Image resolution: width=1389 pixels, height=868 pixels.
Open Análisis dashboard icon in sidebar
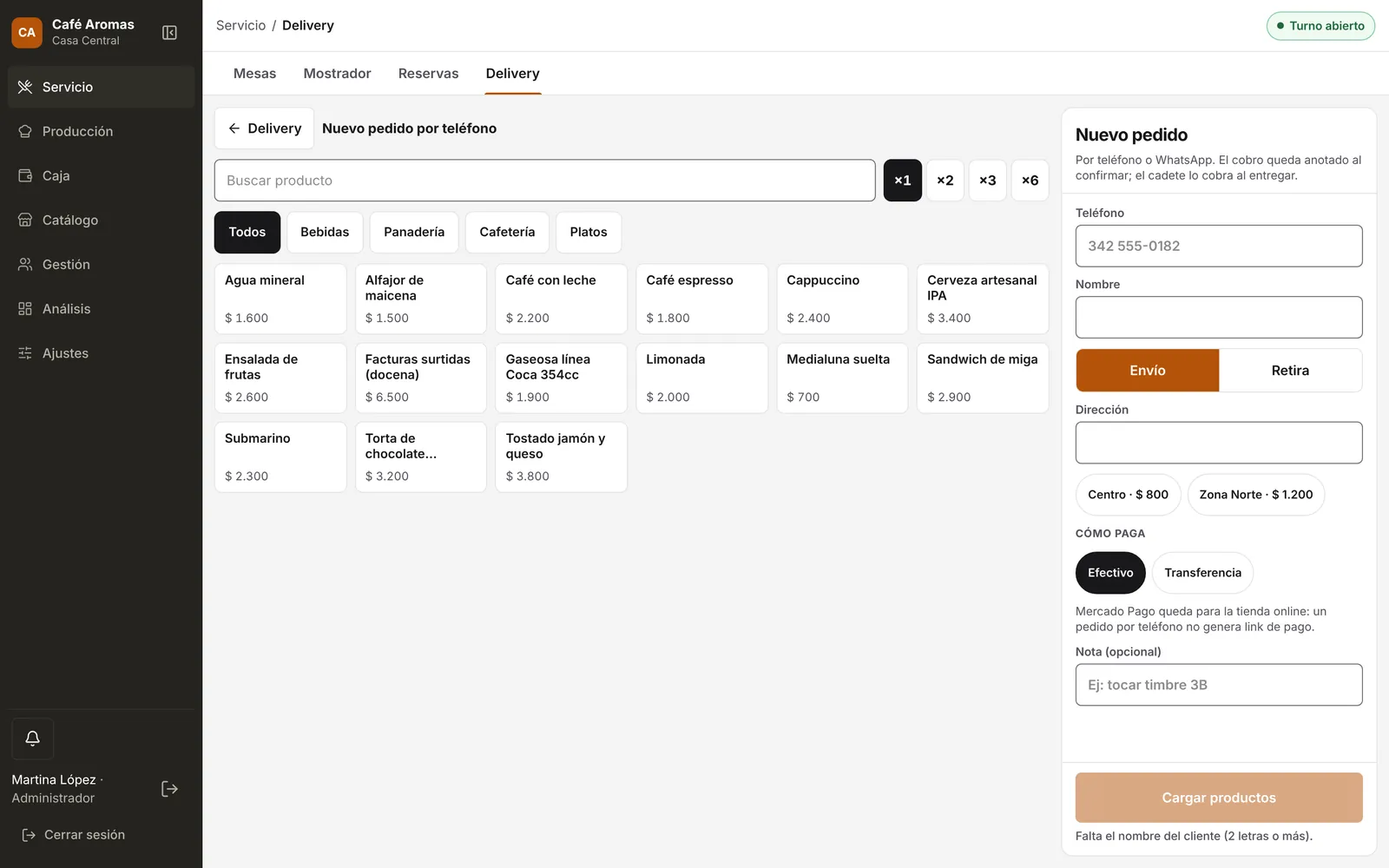(x=25, y=308)
